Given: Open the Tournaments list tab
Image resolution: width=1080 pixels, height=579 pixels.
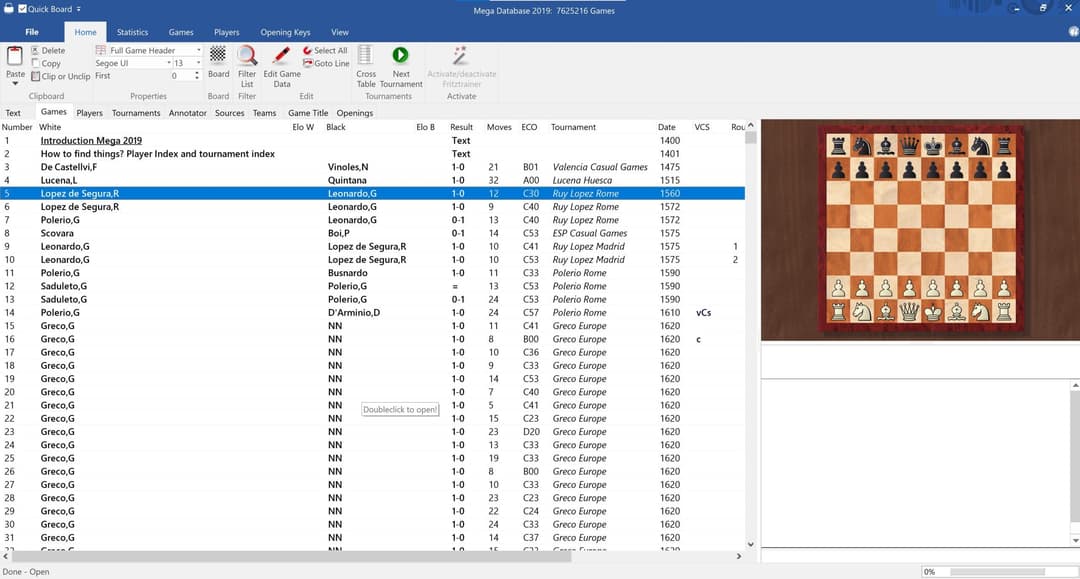Looking at the screenshot, I should click(136, 113).
